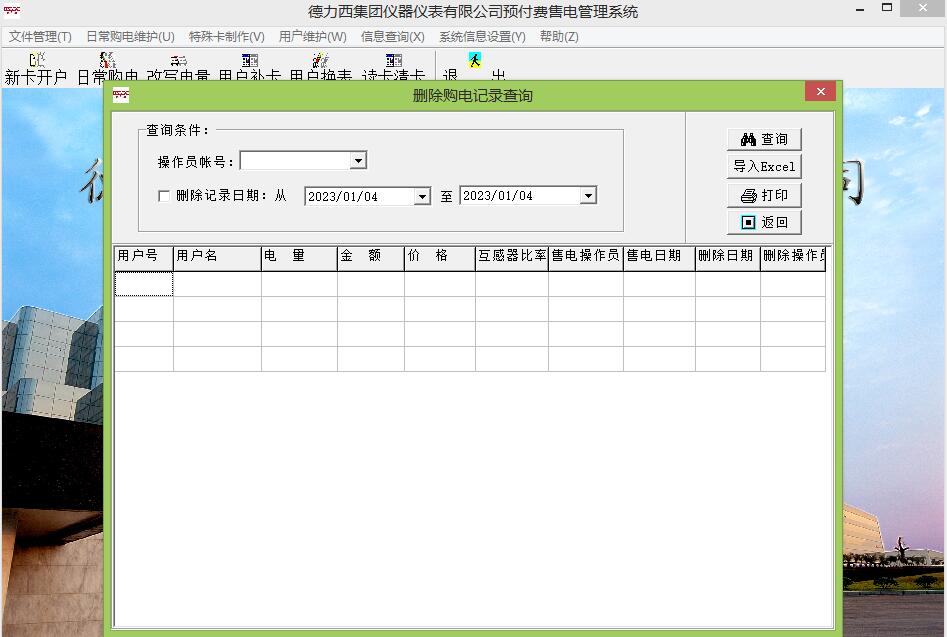The height and width of the screenshot is (637, 947).
Task: Click the 返回 button to go back
Action: pyautogui.click(x=764, y=222)
